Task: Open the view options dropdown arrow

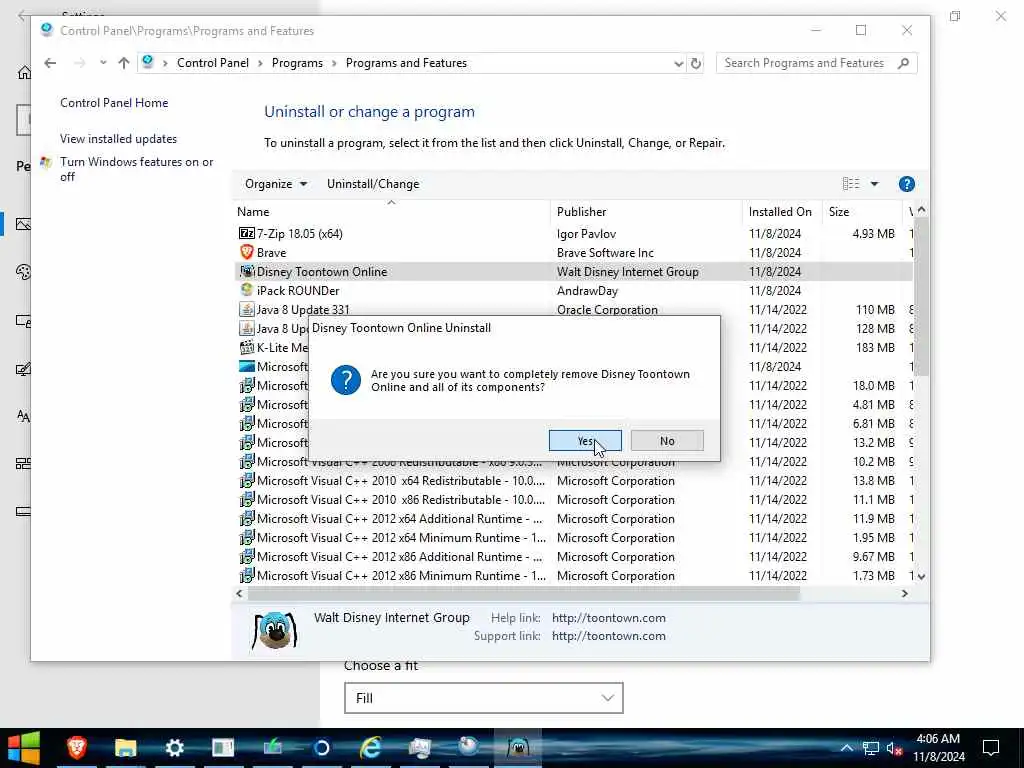Action: point(874,184)
